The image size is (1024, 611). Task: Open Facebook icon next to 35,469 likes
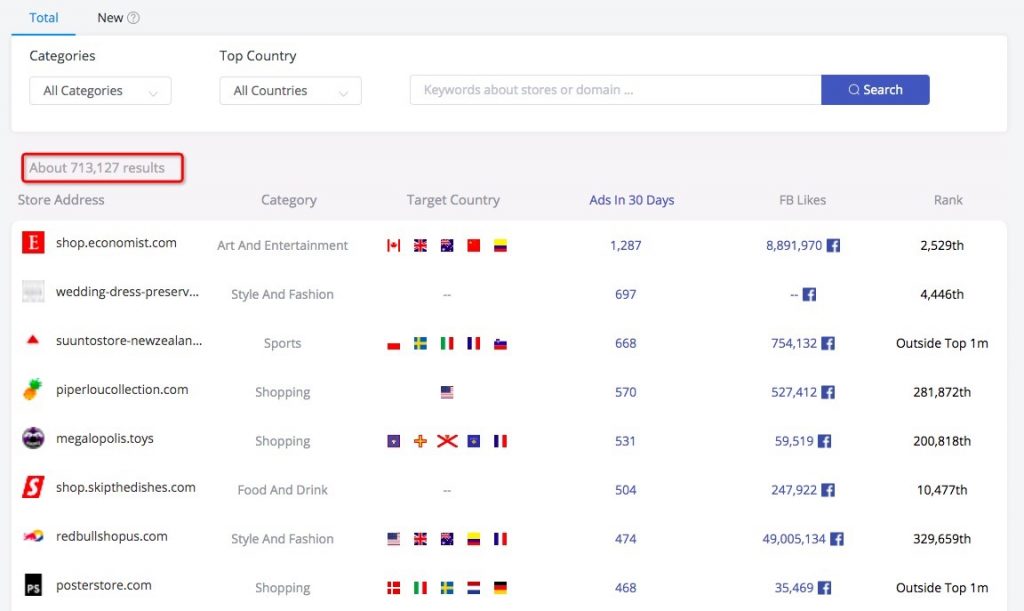pos(824,588)
